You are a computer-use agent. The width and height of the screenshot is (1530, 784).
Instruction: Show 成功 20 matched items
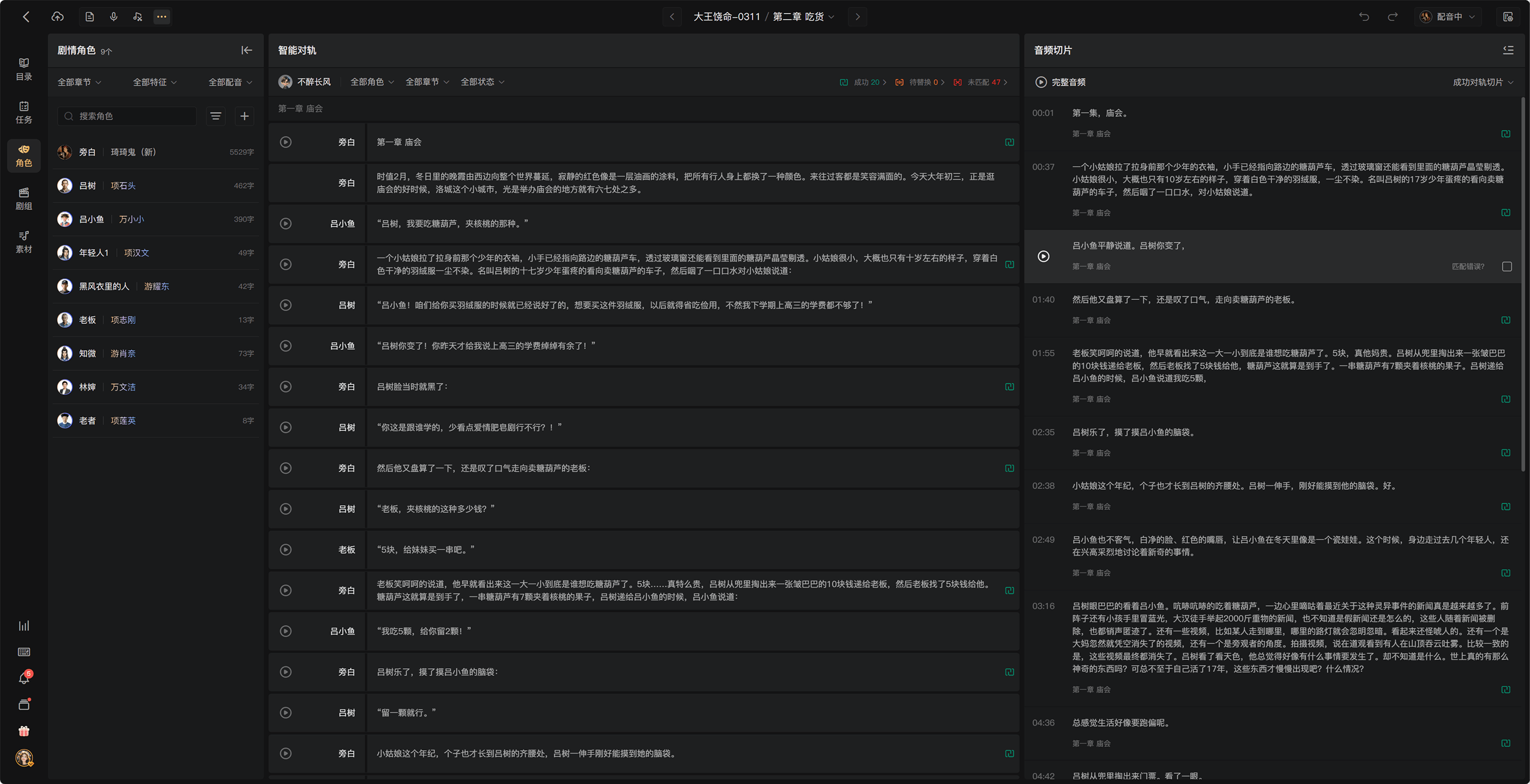[x=863, y=82]
